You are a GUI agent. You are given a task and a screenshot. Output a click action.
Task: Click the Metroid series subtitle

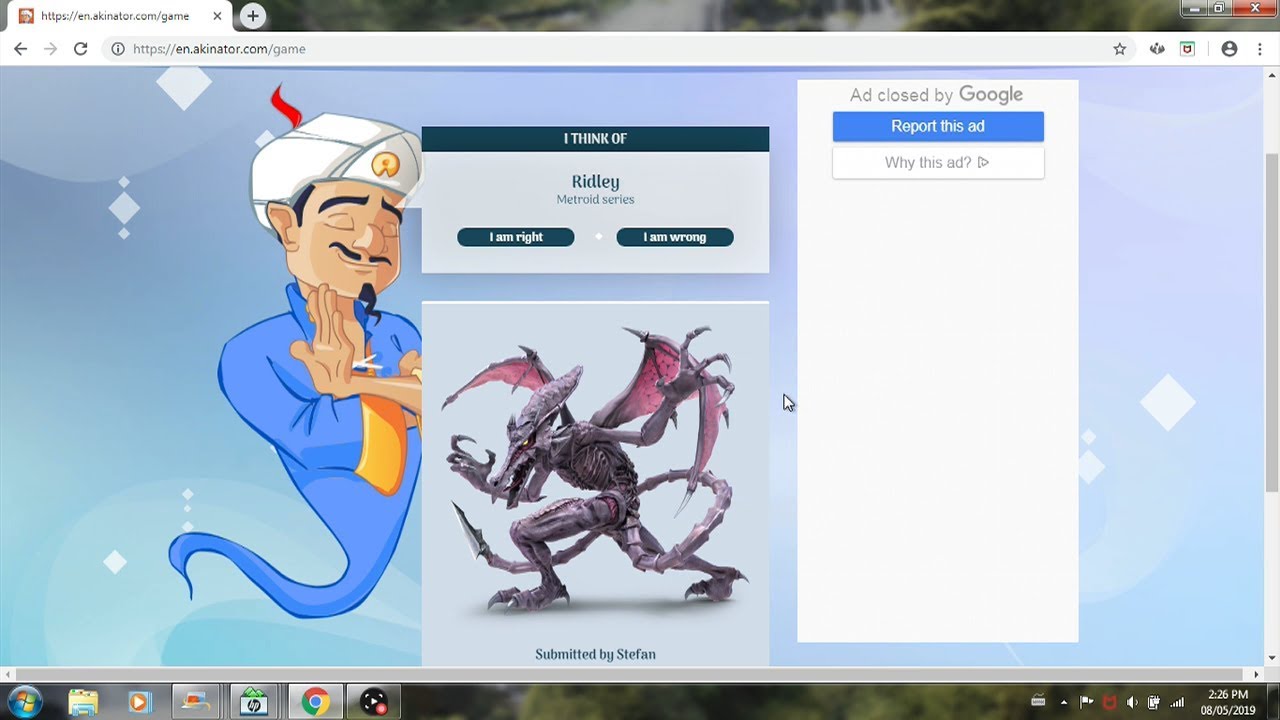596,200
